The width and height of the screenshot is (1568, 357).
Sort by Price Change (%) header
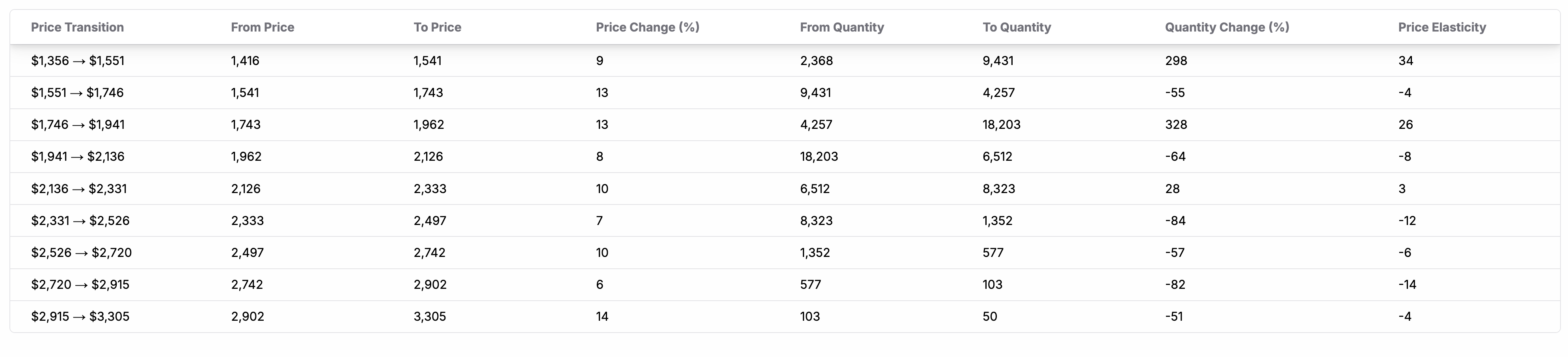point(647,27)
